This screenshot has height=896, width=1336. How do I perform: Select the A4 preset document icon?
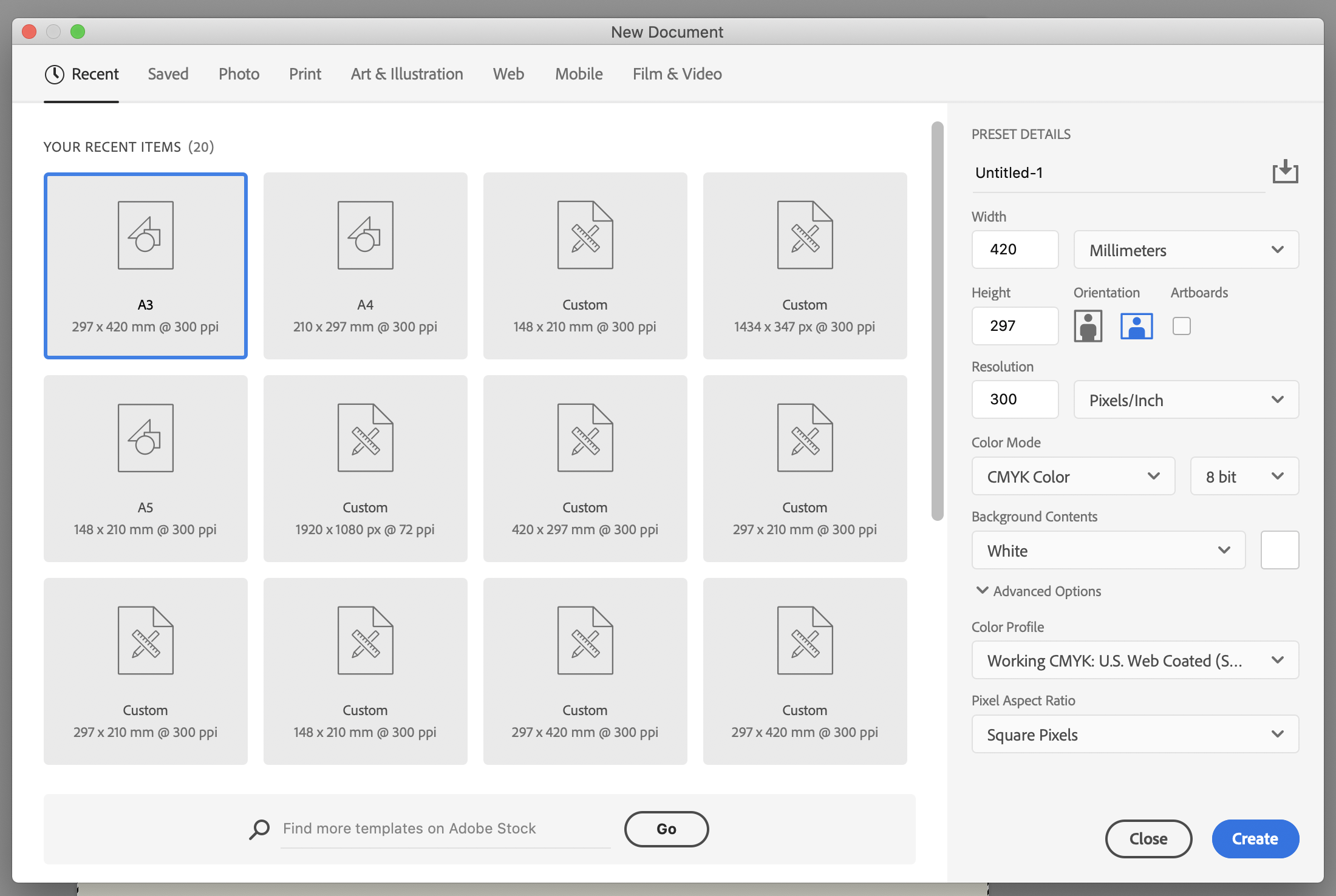(365, 236)
